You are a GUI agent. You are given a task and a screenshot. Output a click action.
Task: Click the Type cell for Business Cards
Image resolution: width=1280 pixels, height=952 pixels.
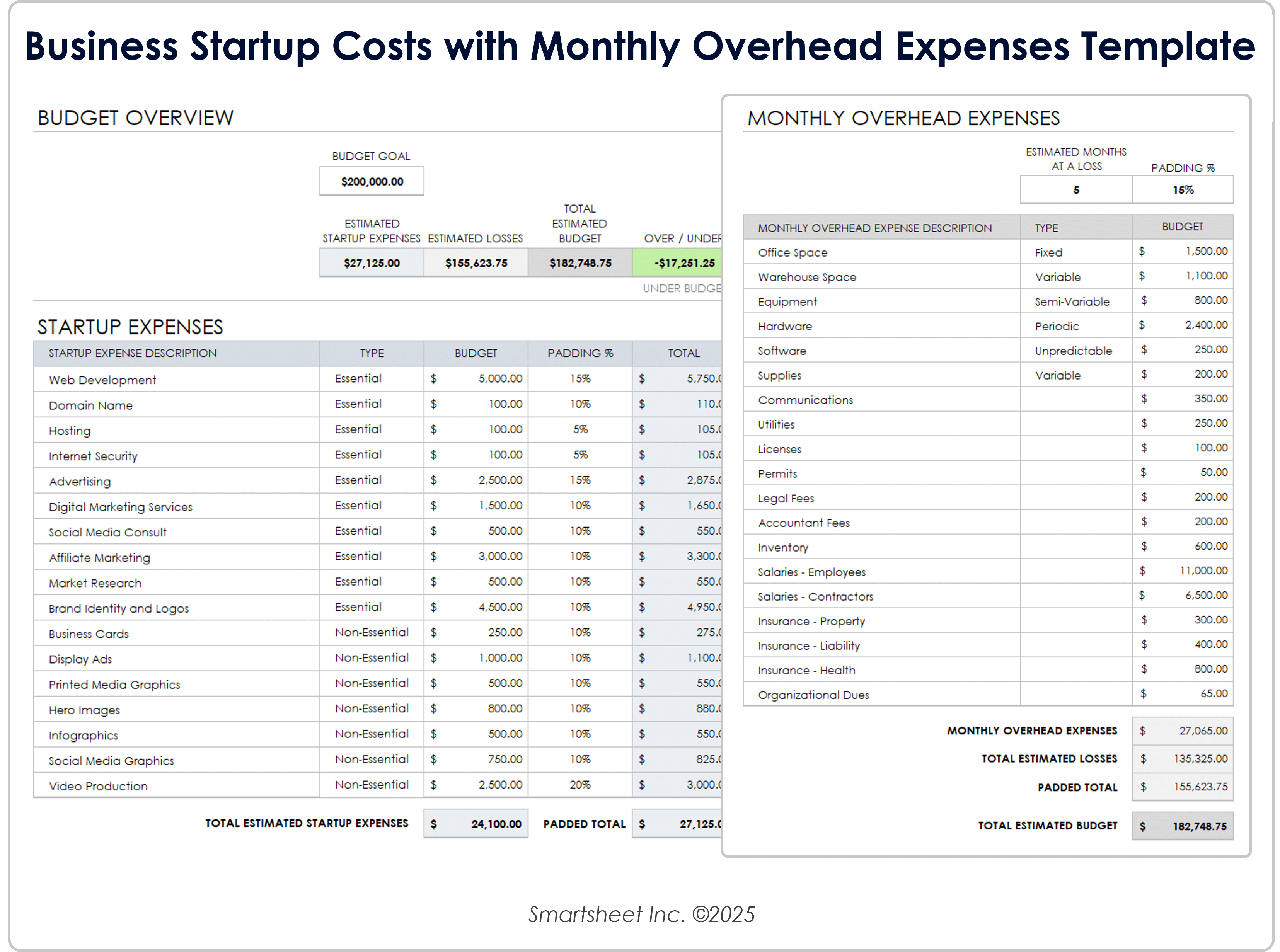pyautogui.click(x=372, y=633)
